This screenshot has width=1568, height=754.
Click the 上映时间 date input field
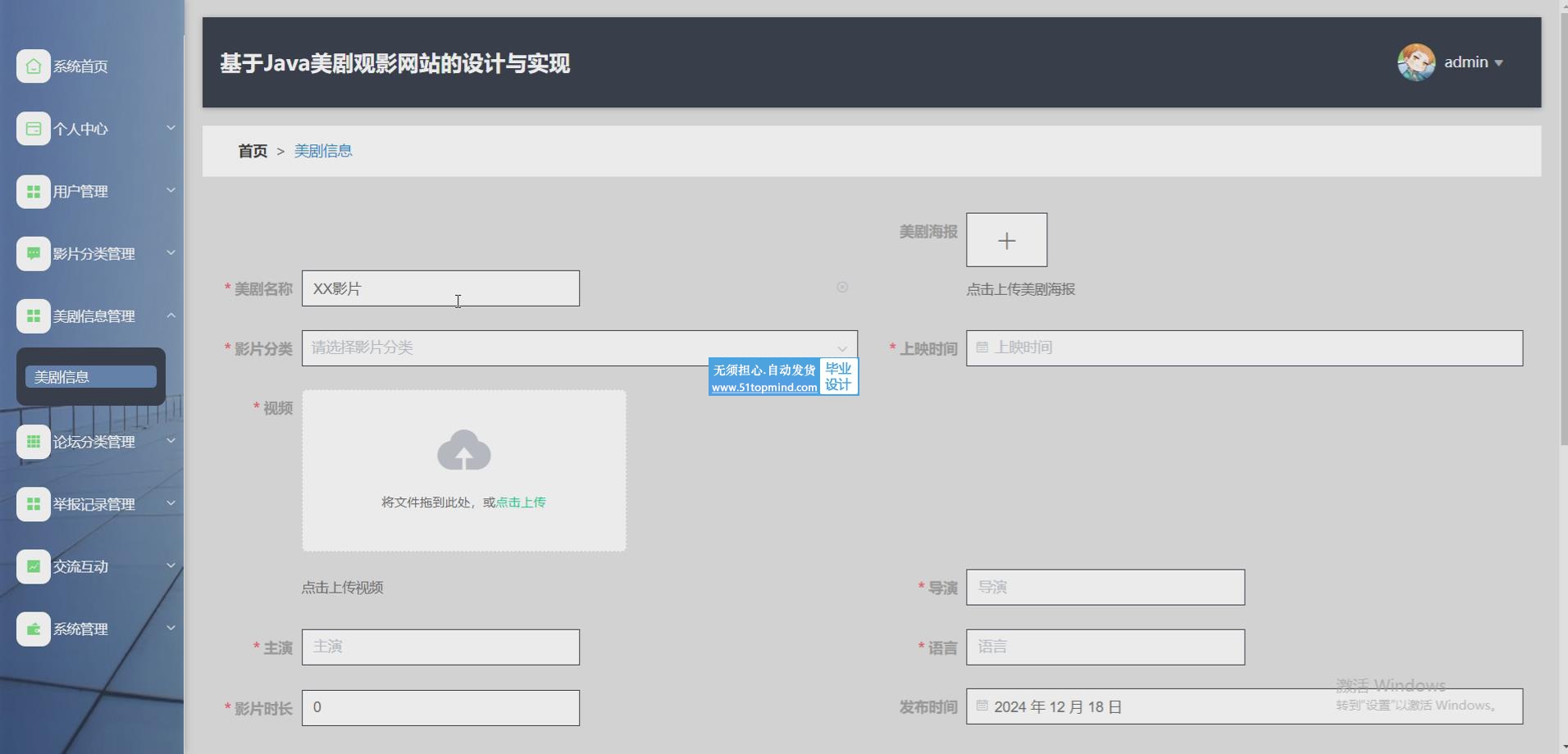[x=1243, y=348]
